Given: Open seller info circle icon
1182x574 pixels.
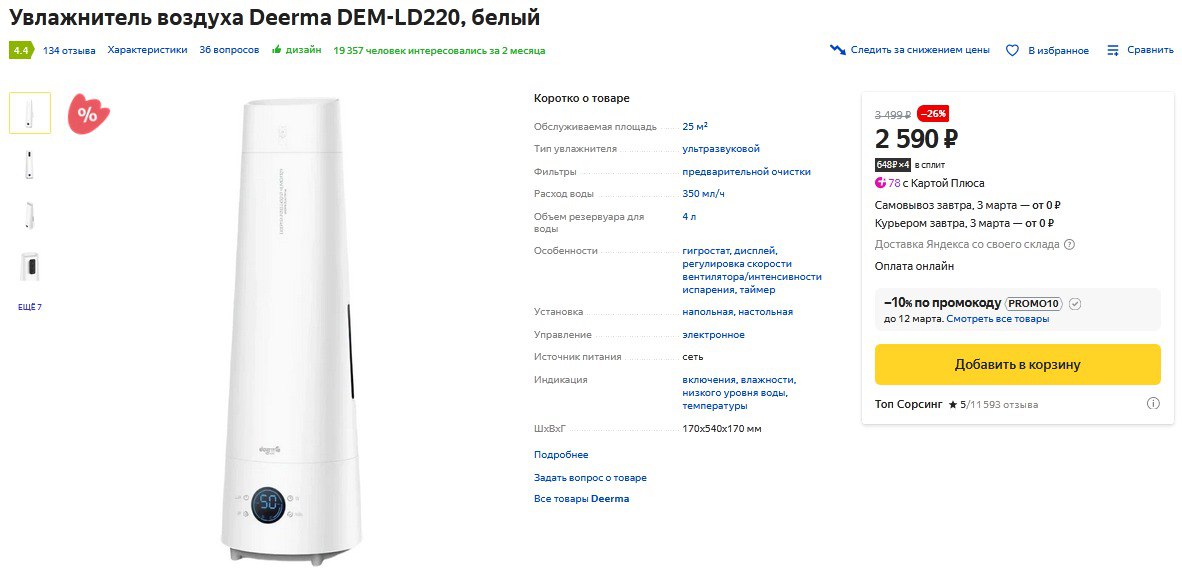Looking at the screenshot, I should [x=1153, y=404].
